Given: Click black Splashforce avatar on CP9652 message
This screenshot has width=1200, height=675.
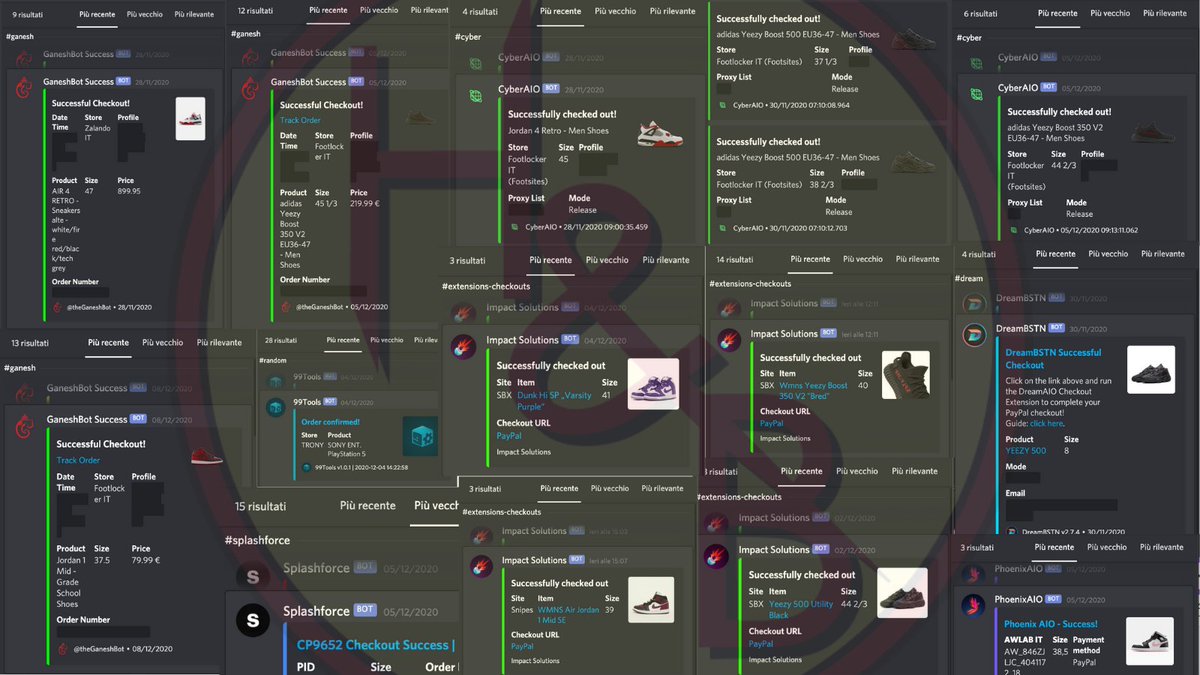Looking at the screenshot, I should pyautogui.click(x=253, y=621).
